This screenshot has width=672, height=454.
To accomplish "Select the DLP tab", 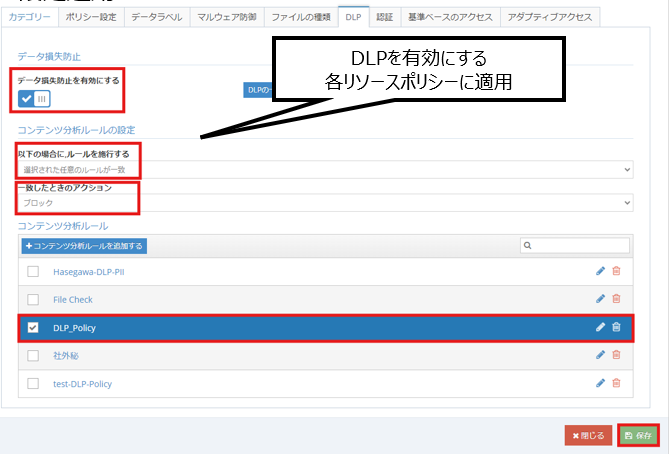I will pos(354,17).
